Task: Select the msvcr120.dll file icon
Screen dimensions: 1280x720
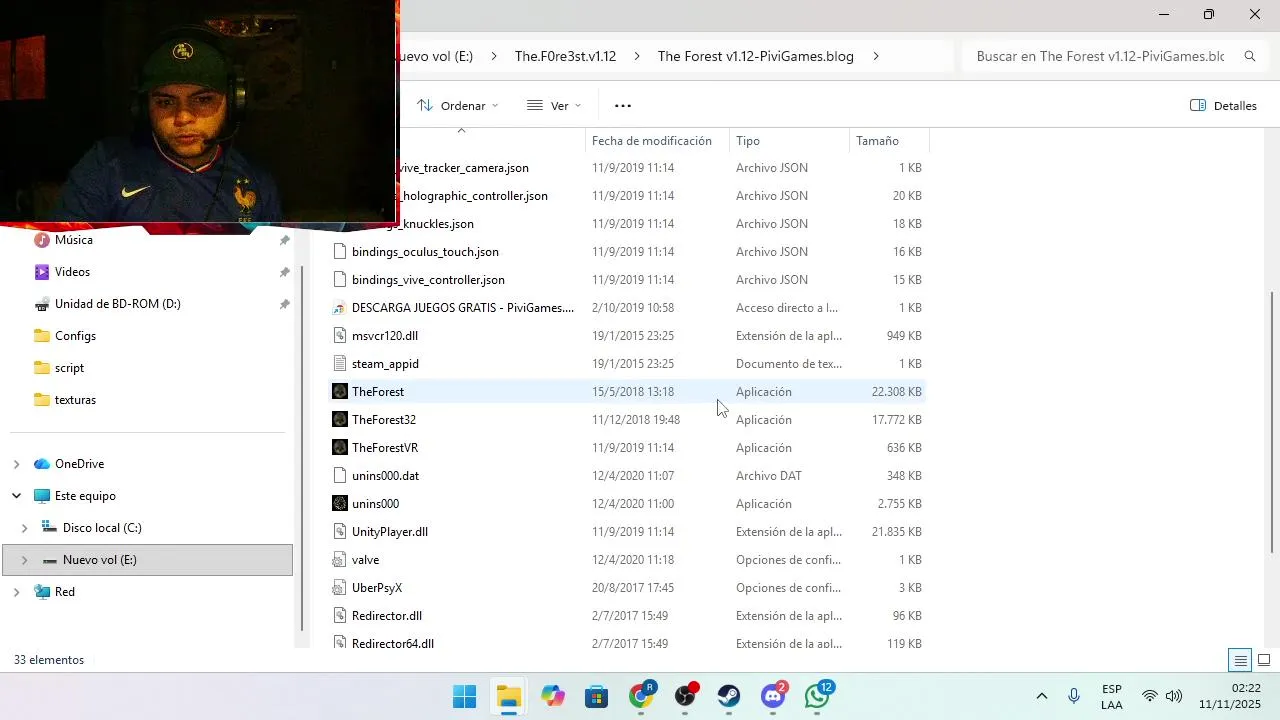Action: [x=340, y=336]
